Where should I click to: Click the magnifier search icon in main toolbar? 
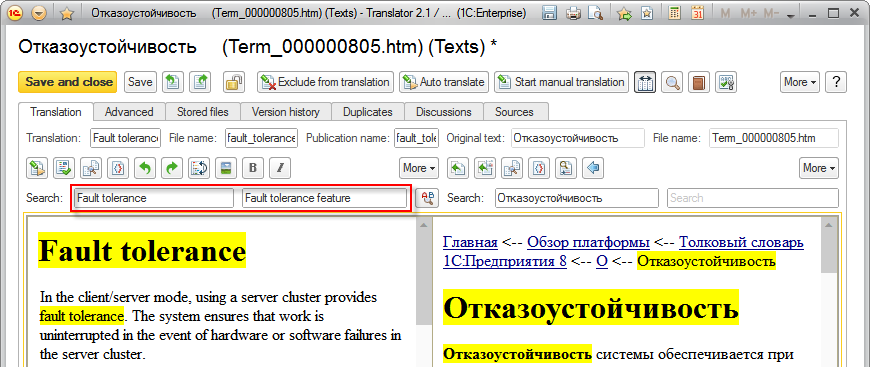click(x=673, y=82)
